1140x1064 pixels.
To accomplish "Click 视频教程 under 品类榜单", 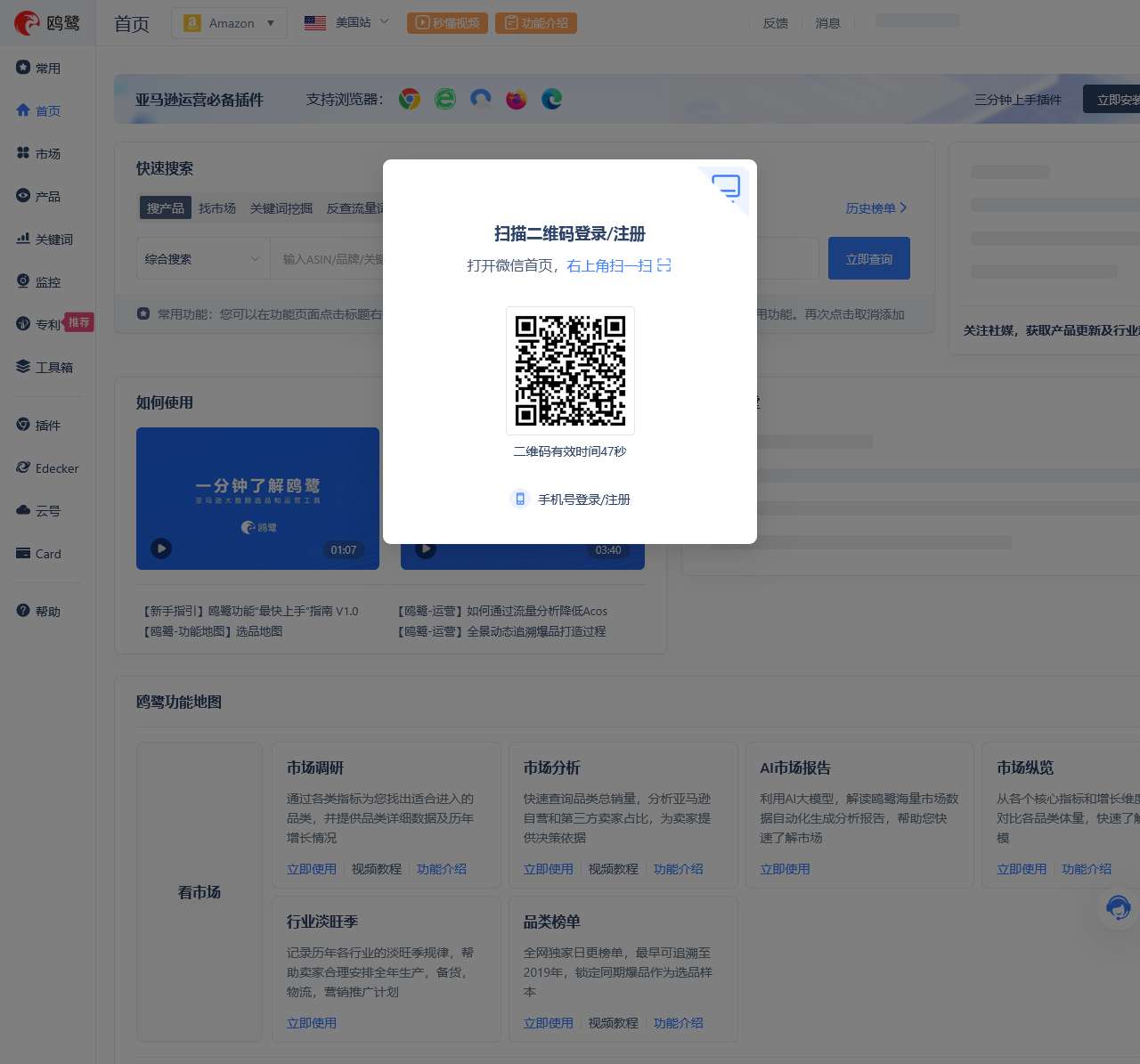I will coord(614,1023).
